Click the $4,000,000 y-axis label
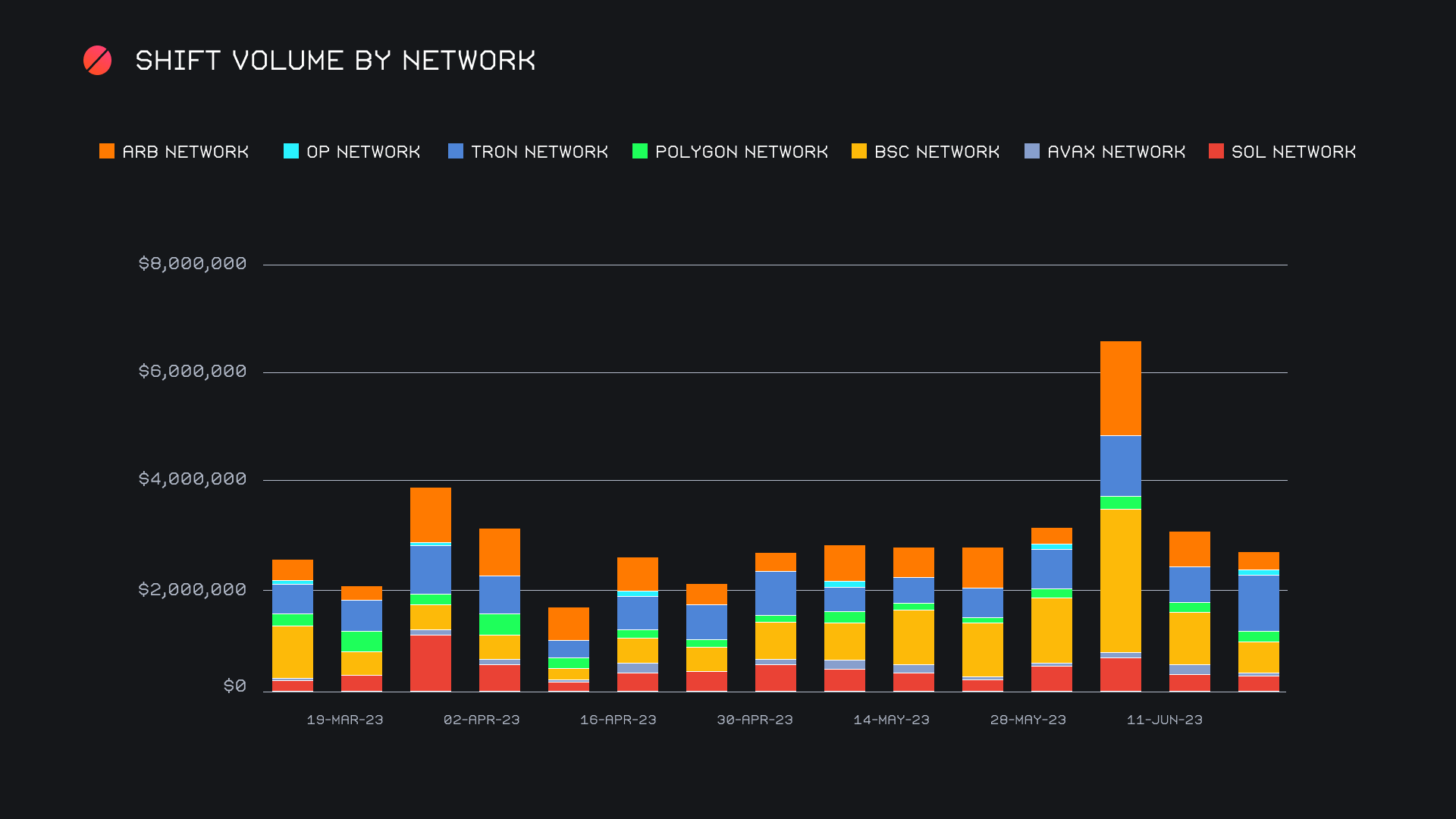 (193, 479)
